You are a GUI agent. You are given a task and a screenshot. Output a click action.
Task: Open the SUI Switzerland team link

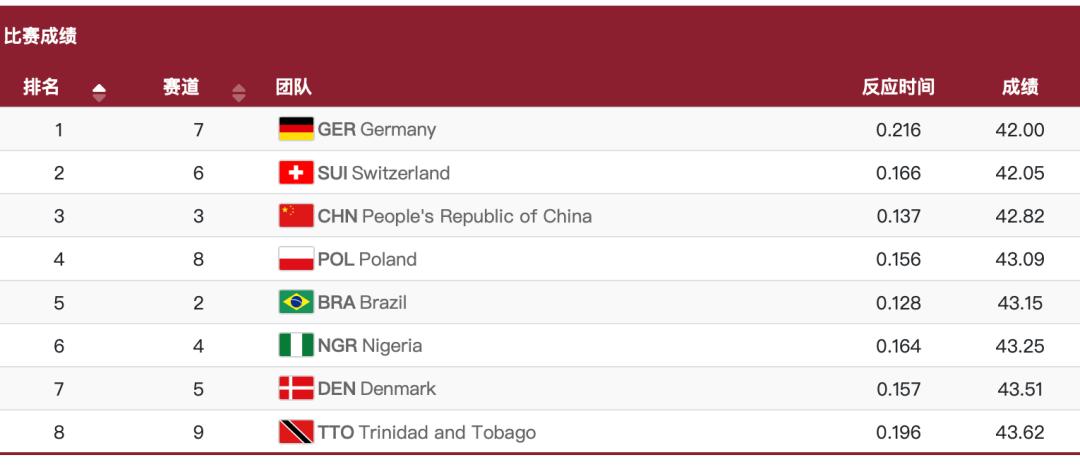pyautogui.click(x=384, y=173)
